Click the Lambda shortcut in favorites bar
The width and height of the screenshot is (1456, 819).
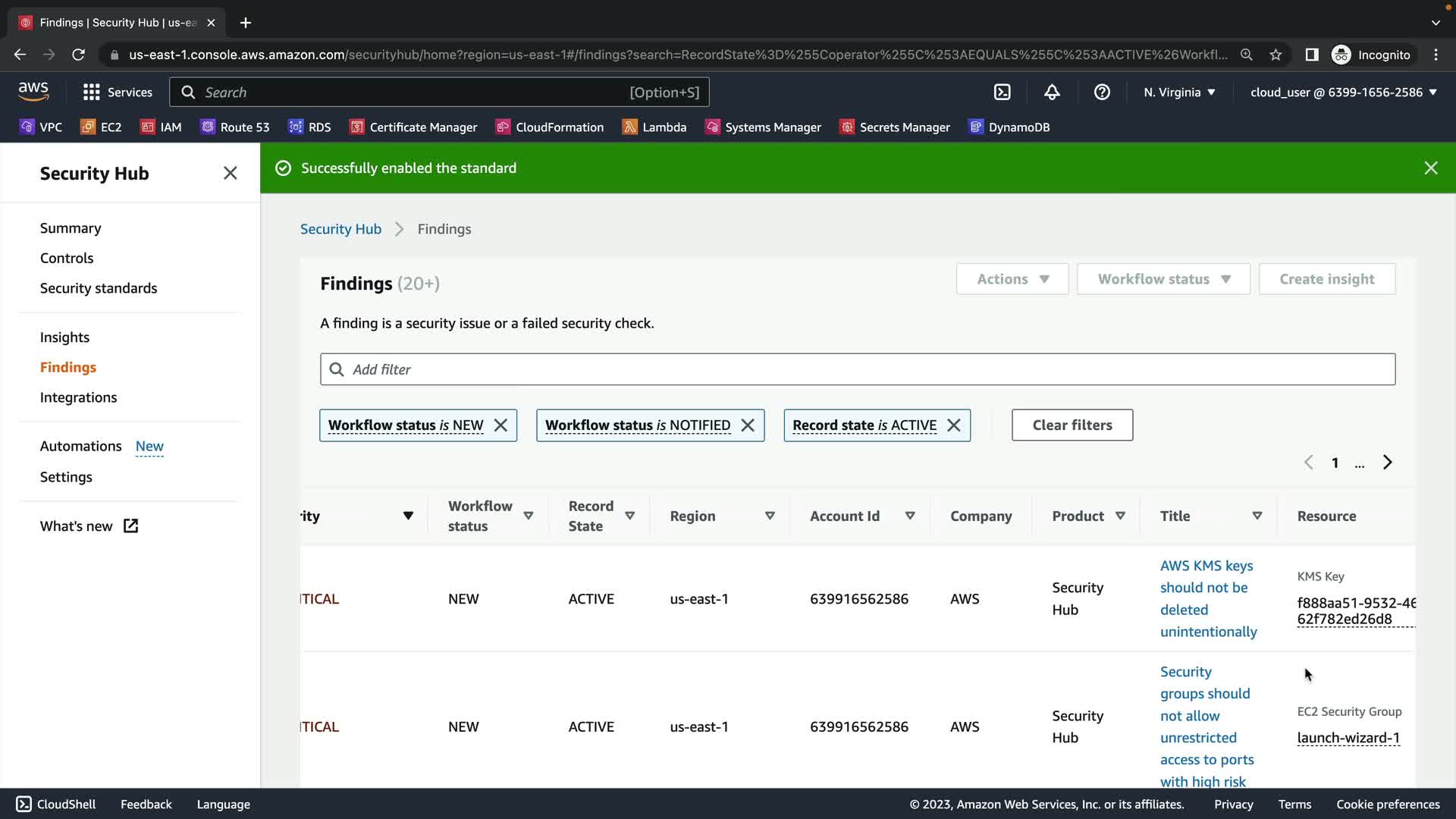tap(654, 127)
